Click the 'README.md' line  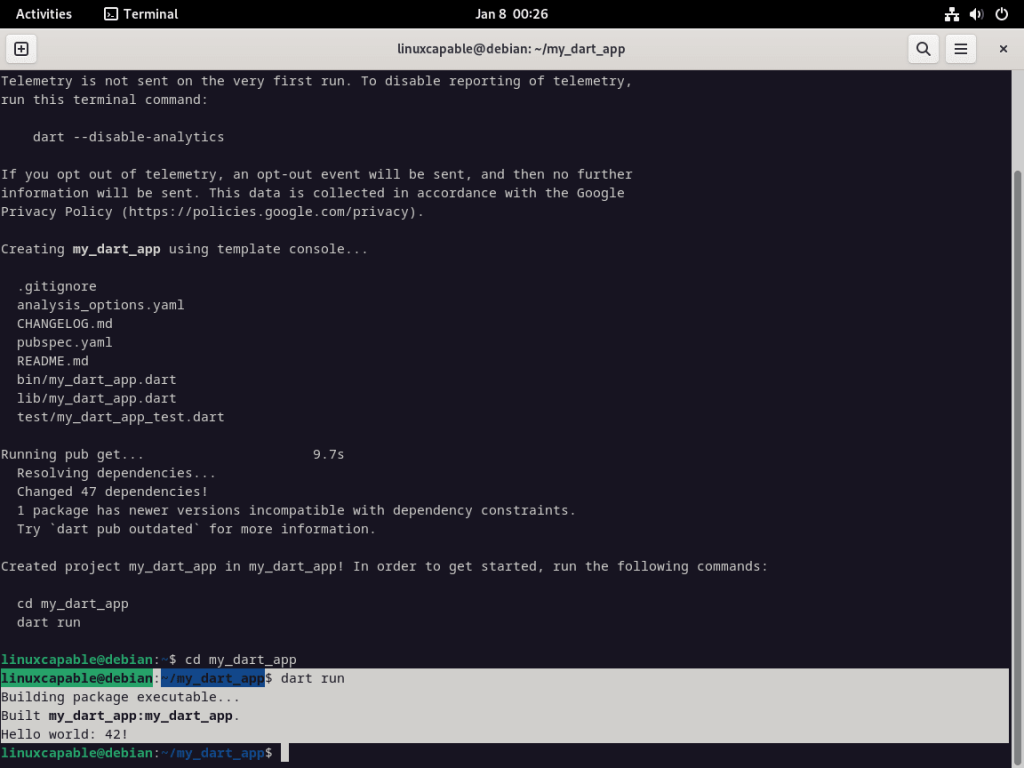coord(53,360)
